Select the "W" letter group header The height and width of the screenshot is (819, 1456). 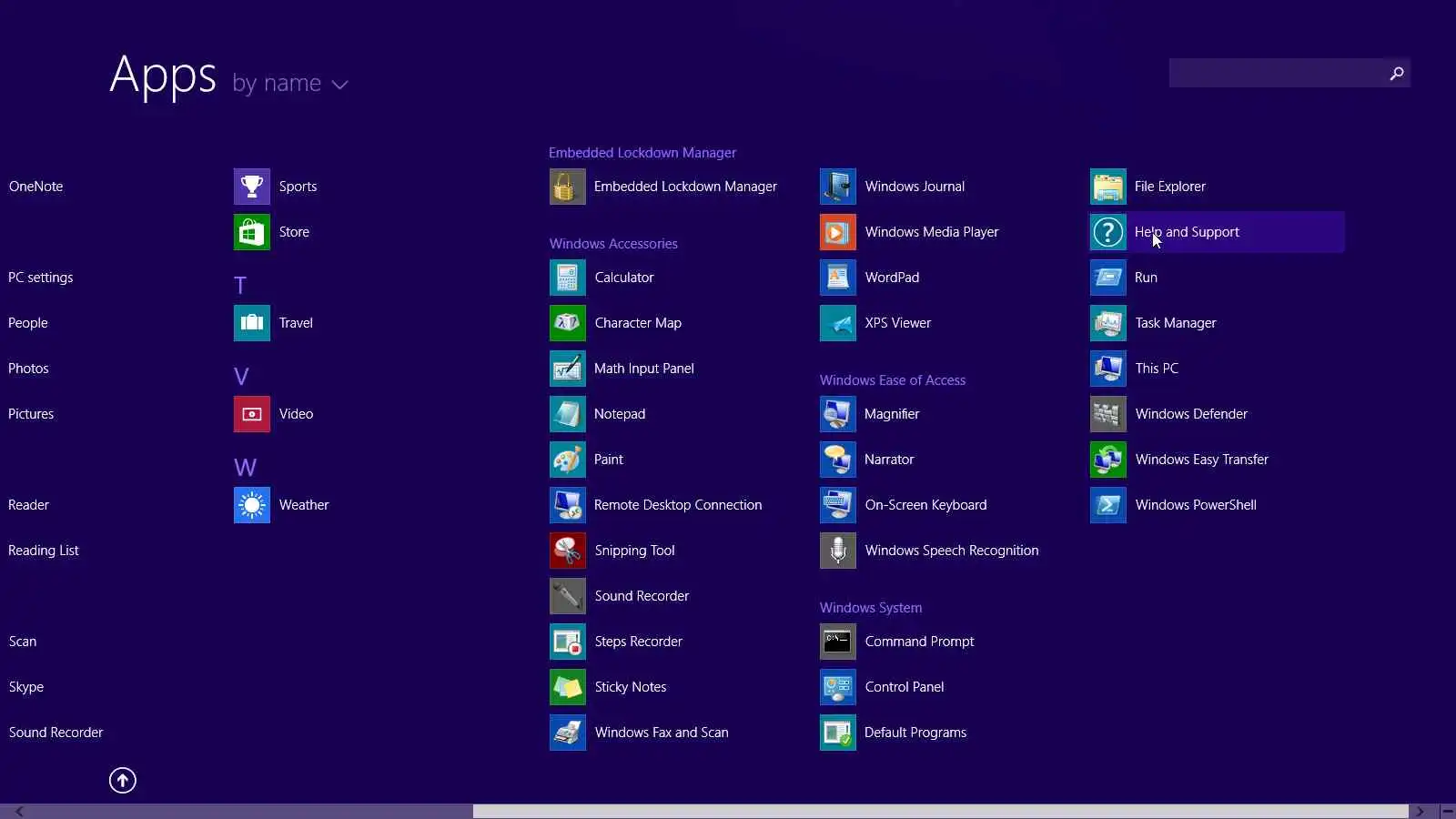coord(245,468)
